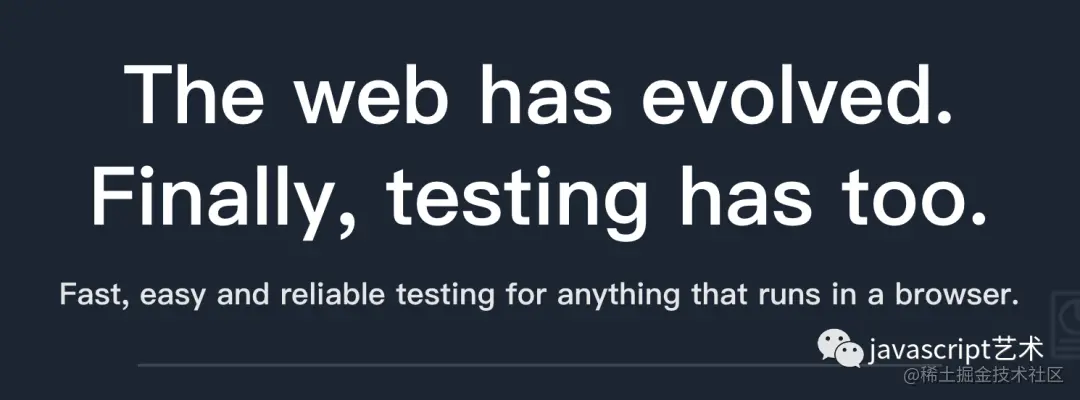Click the subtitle starting with "Fast, easy and reliable"

pyautogui.click(x=539, y=295)
